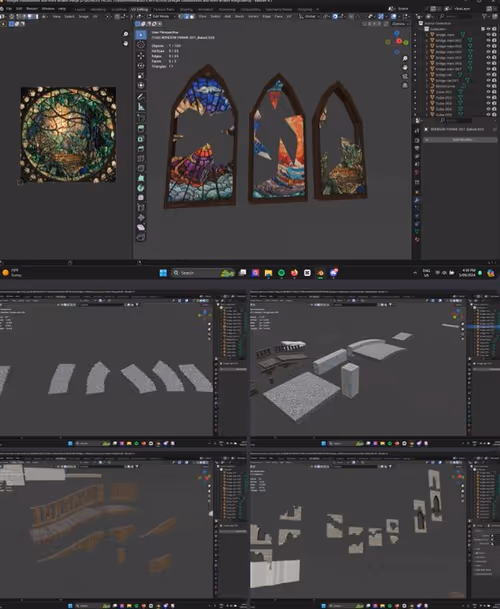Switch to the UV Editing workspace tab
This screenshot has width=500, height=609.
[139, 9]
